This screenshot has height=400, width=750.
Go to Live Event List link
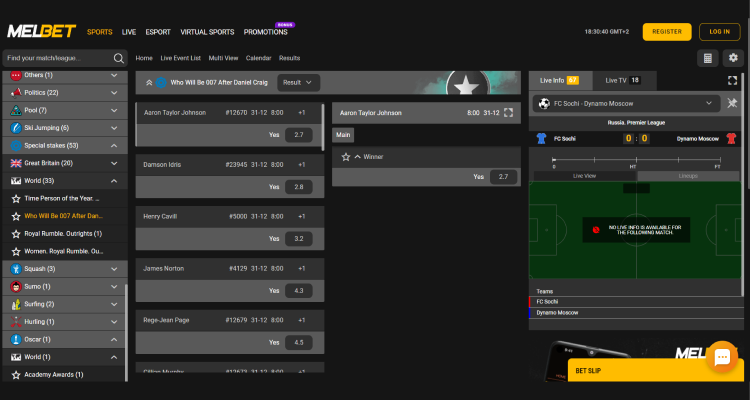[x=180, y=58]
